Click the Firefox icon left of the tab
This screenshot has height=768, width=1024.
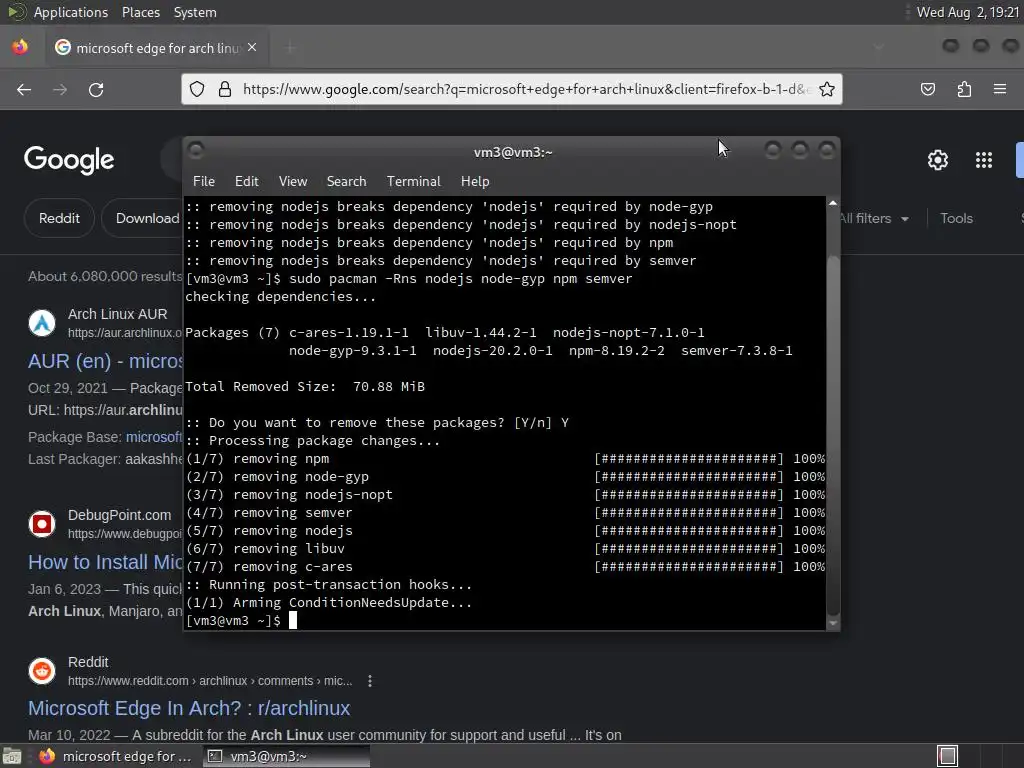(x=20, y=48)
